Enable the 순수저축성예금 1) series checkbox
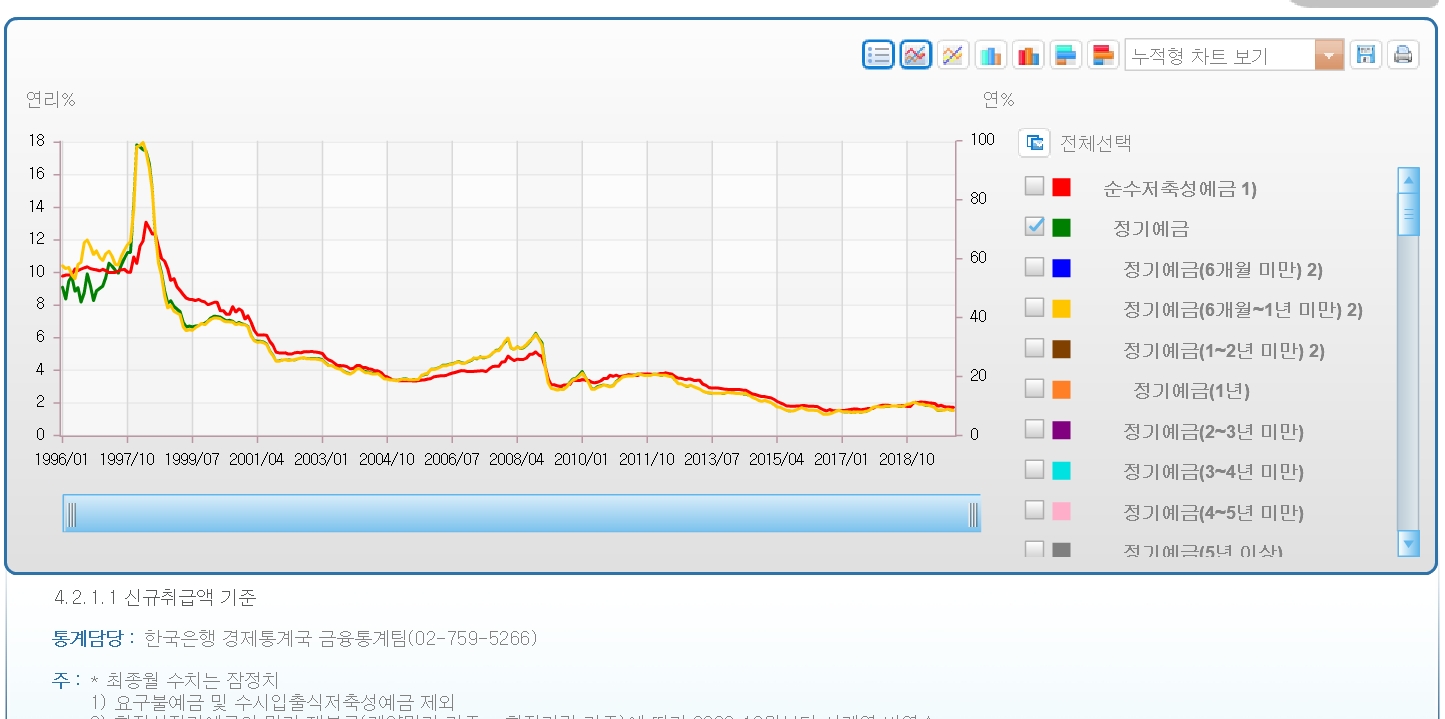The width and height of the screenshot is (1445, 719). (x=1035, y=187)
